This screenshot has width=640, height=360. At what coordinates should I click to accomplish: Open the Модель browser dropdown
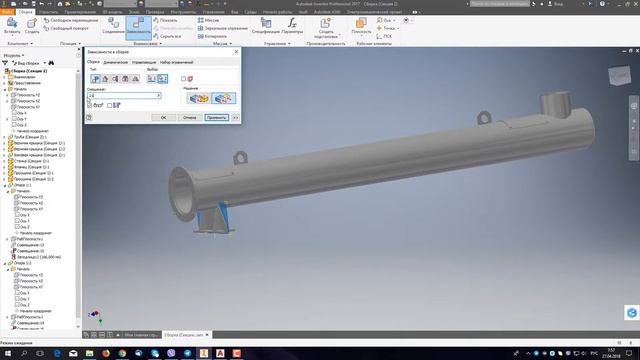point(14,55)
